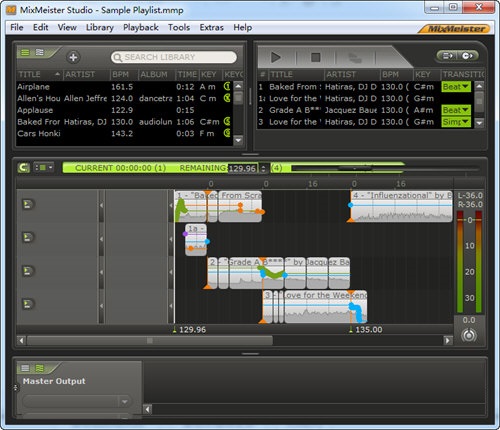Toggle the library detail view icon
This screenshot has width=500, height=430.
pyautogui.click(x=39, y=52)
